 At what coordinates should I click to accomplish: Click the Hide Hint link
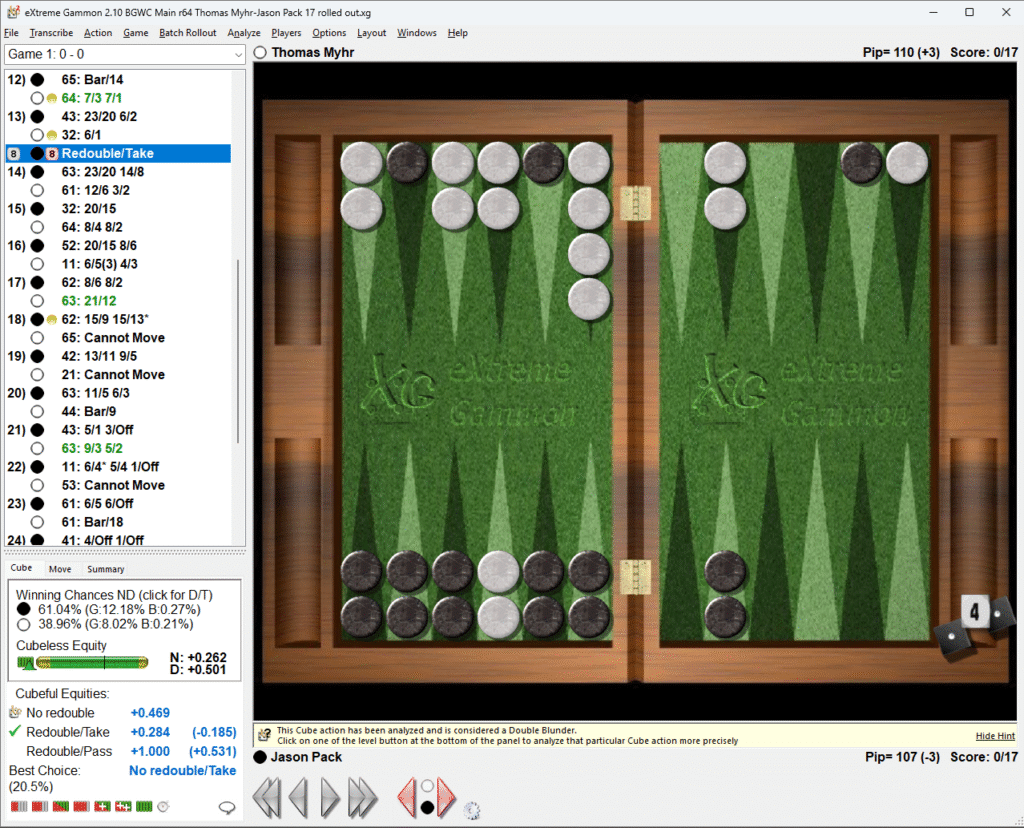[x=995, y=736]
